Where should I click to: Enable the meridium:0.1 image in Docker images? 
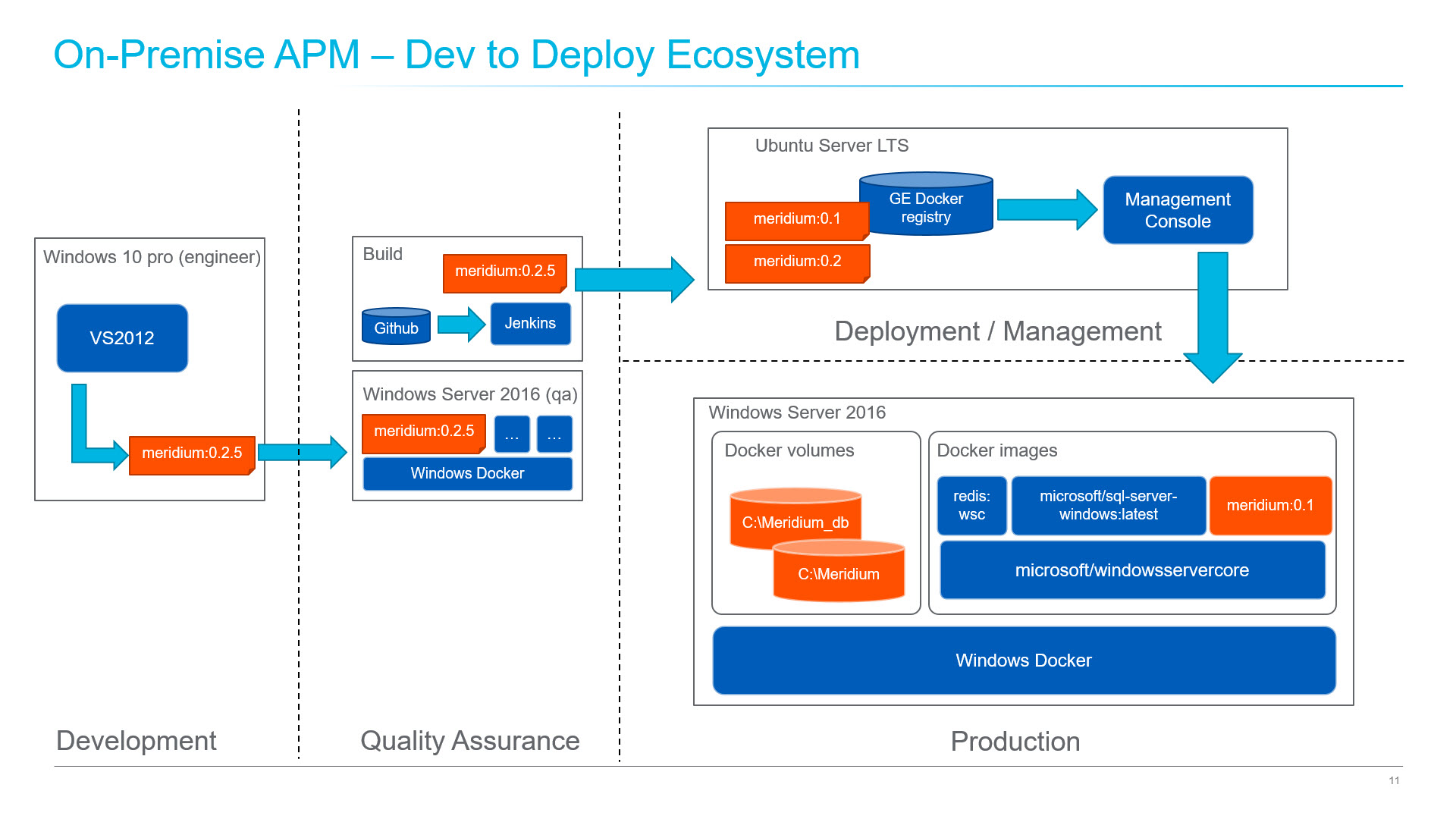click(x=1270, y=505)
